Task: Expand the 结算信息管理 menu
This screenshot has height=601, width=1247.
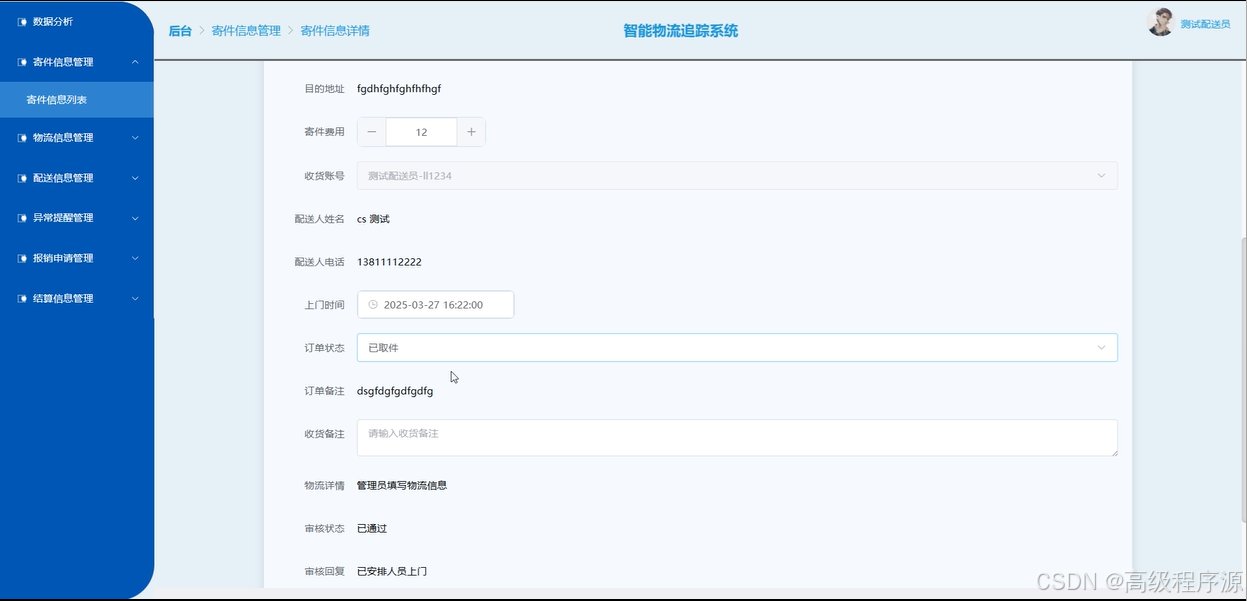Action: click(76, 298)
